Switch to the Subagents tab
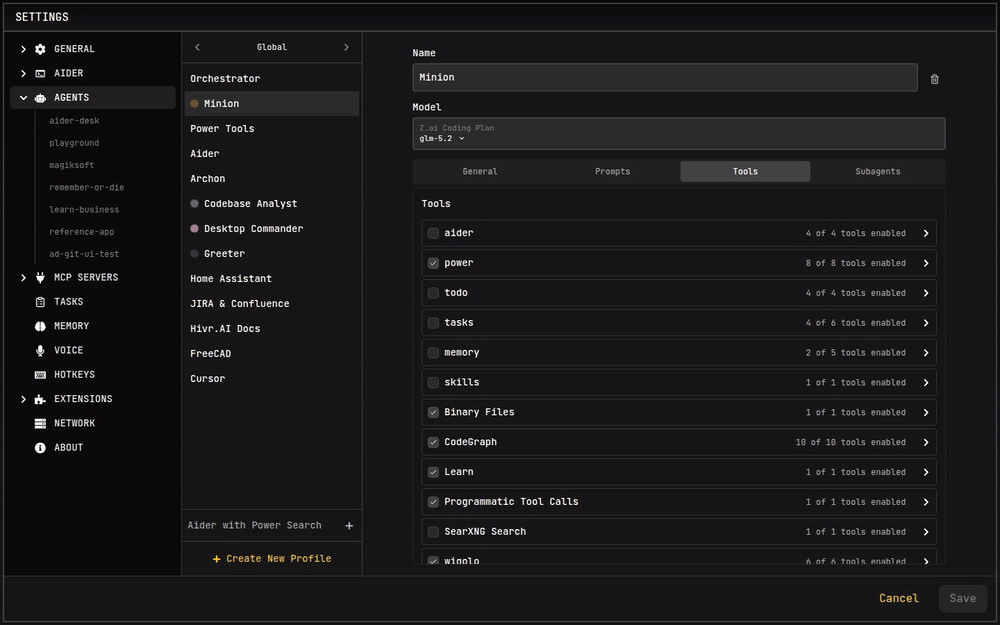 point(878,172)
